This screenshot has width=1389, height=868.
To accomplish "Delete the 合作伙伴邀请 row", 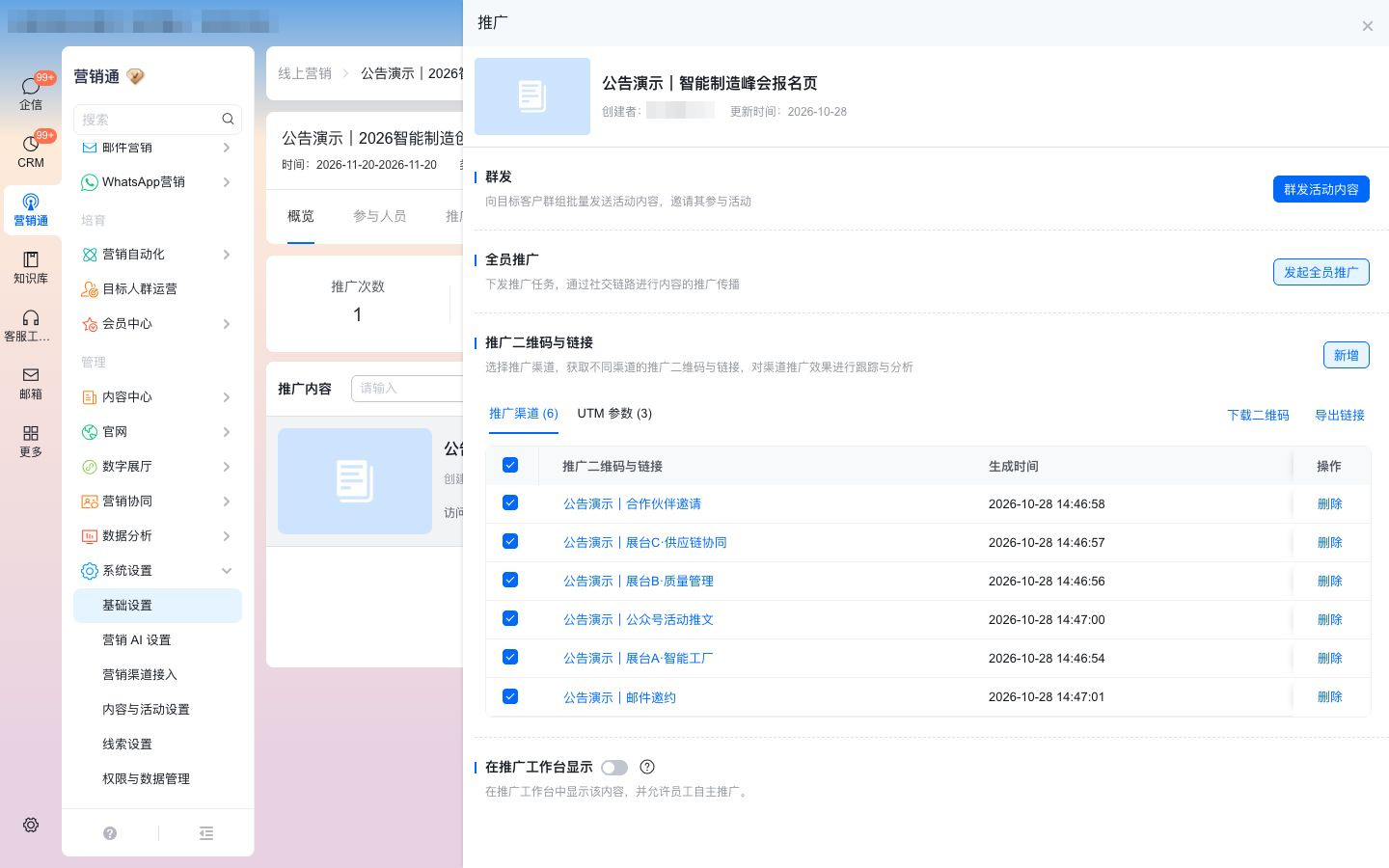I will [x=1330, y=503].
